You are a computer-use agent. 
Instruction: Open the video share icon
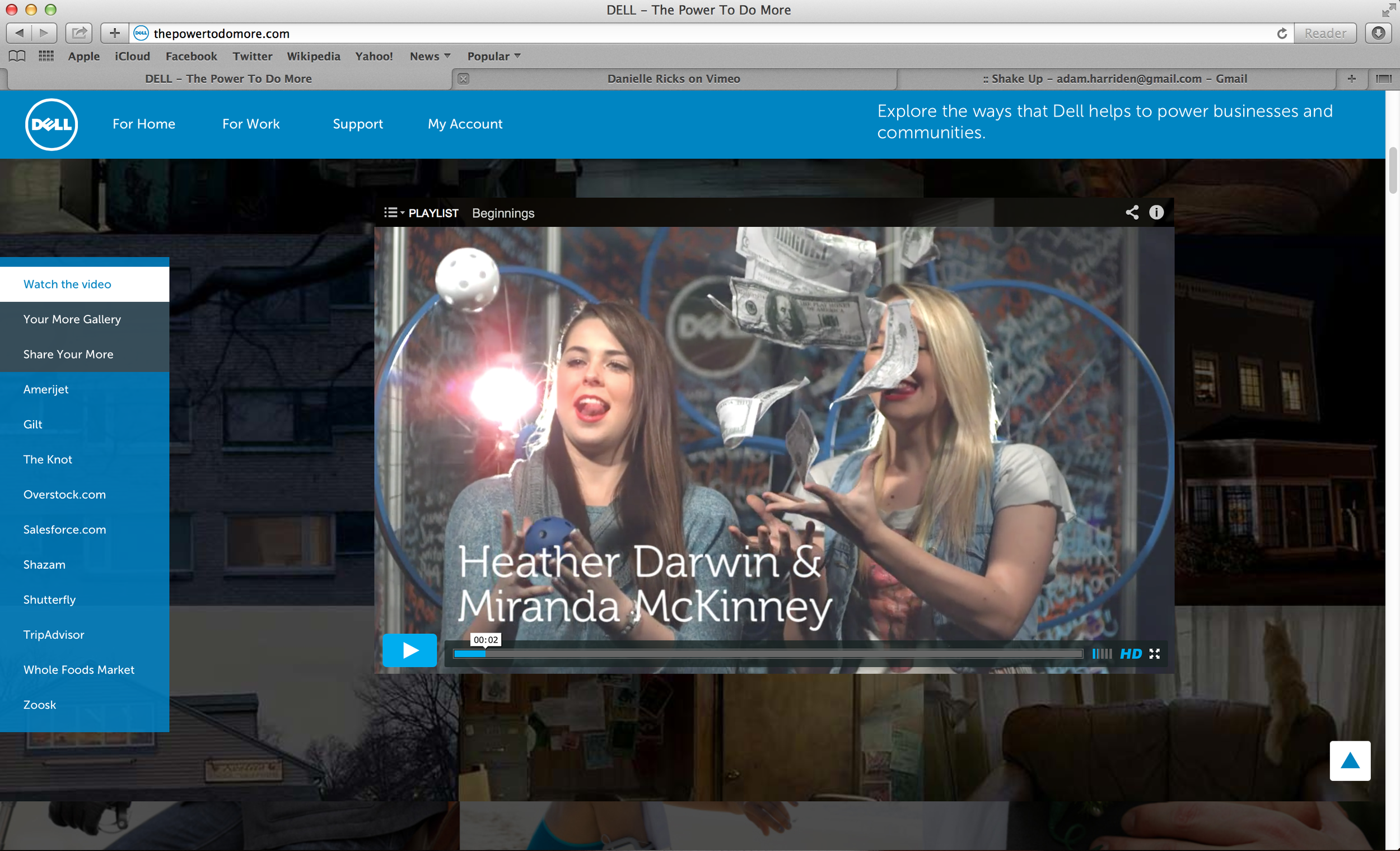(1132, 212)
